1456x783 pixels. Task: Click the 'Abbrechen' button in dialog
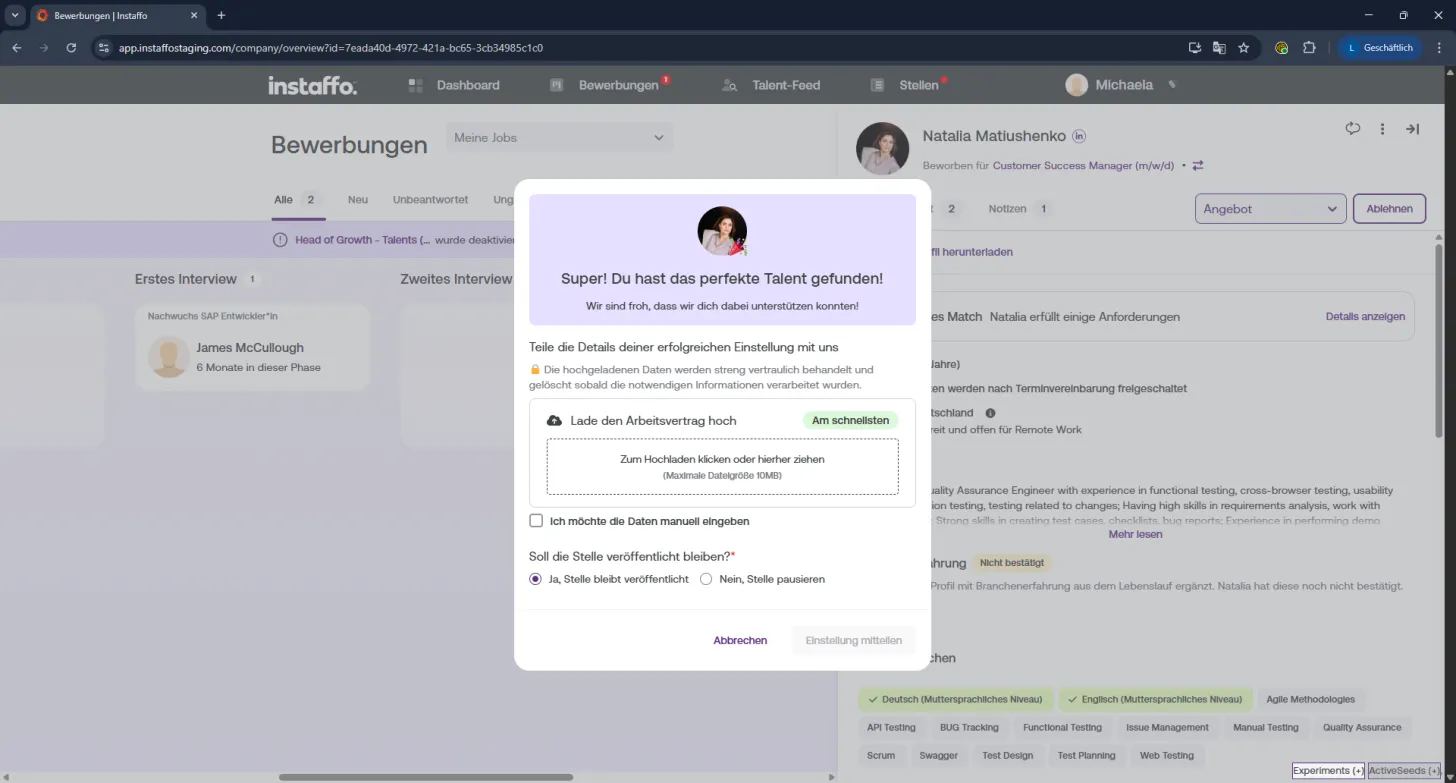740,640
